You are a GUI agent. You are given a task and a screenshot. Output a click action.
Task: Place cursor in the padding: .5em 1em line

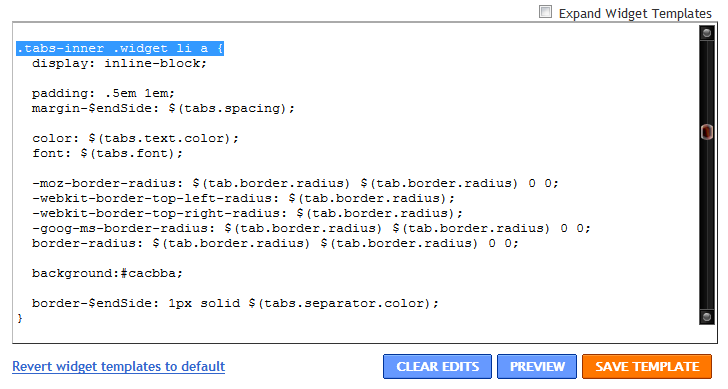[103, 93]
